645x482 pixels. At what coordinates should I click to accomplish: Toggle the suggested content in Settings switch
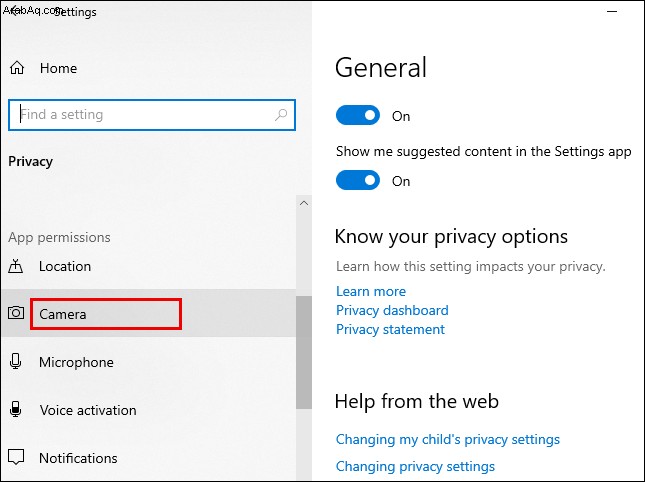click(x=357, y=180)
